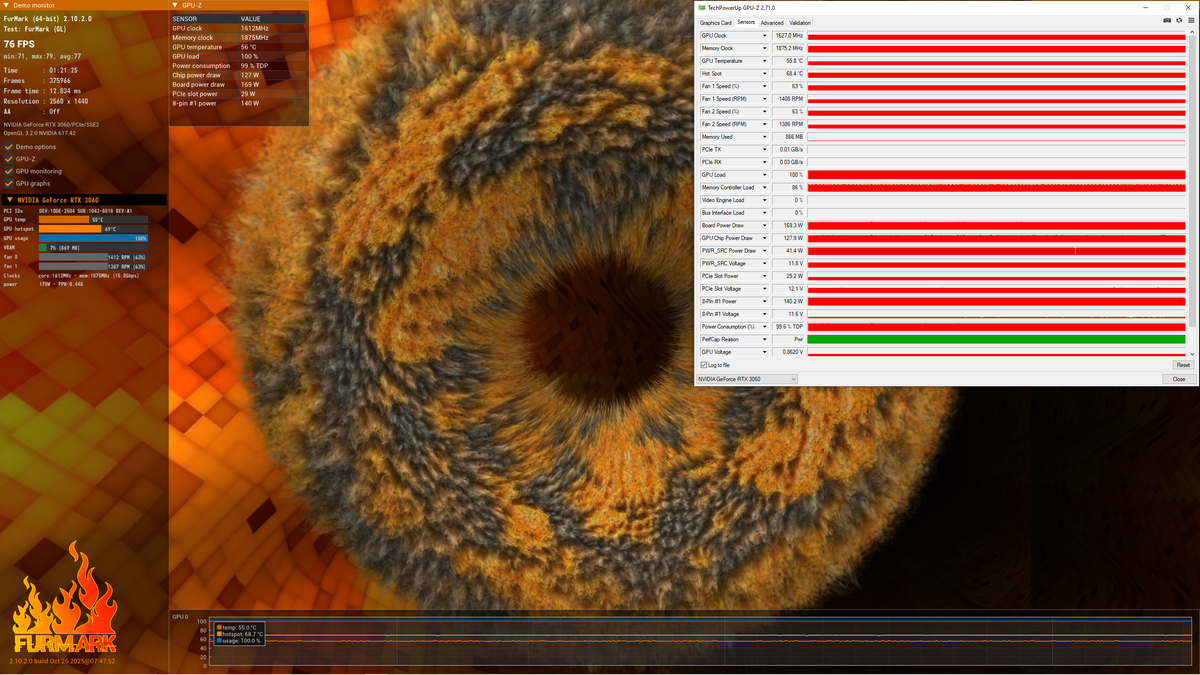Uncheck Log to file in GPU-Z

pos(704,365)
